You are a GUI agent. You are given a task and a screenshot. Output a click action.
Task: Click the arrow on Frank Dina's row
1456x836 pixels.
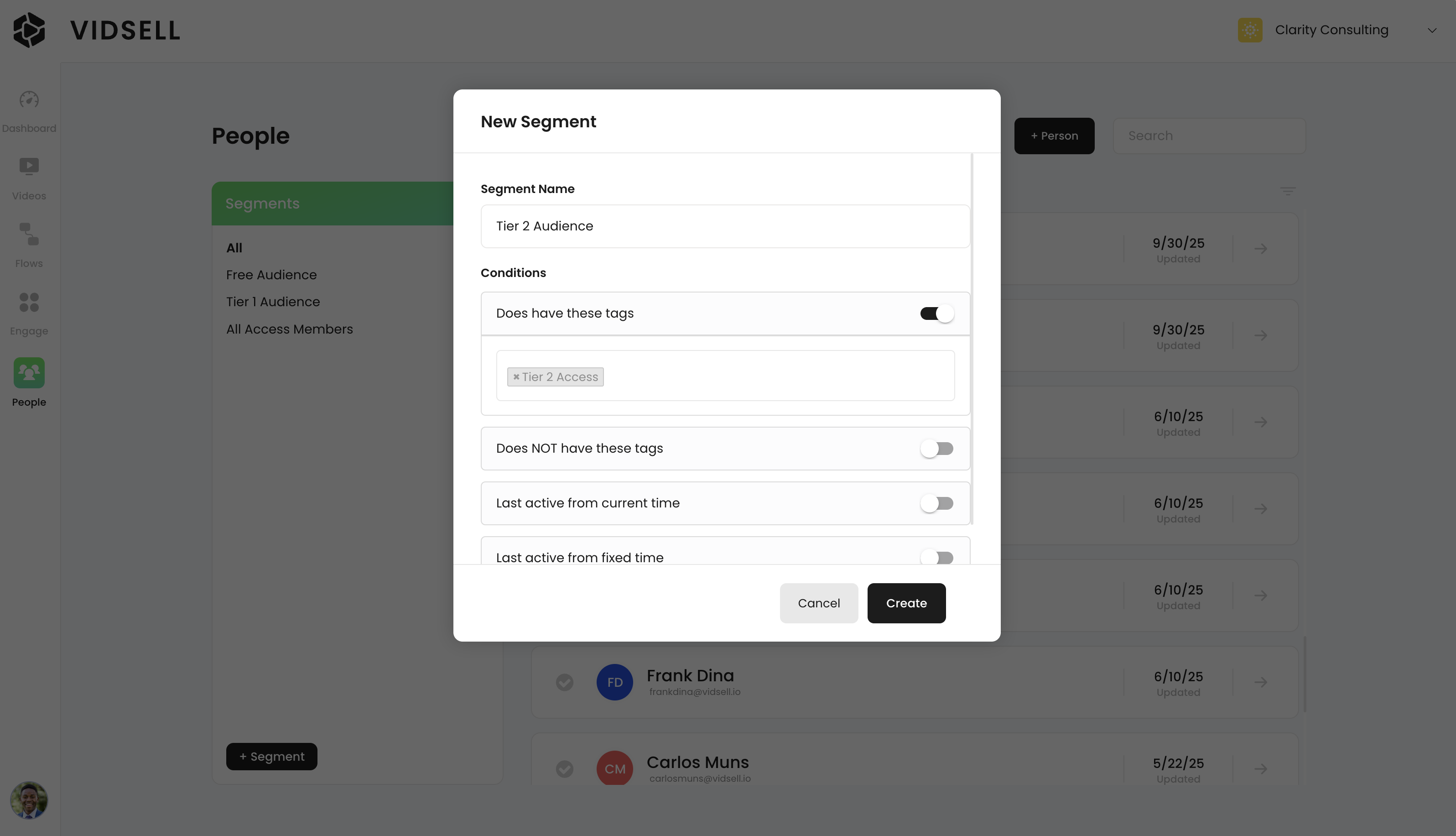tap(1260, 682)
